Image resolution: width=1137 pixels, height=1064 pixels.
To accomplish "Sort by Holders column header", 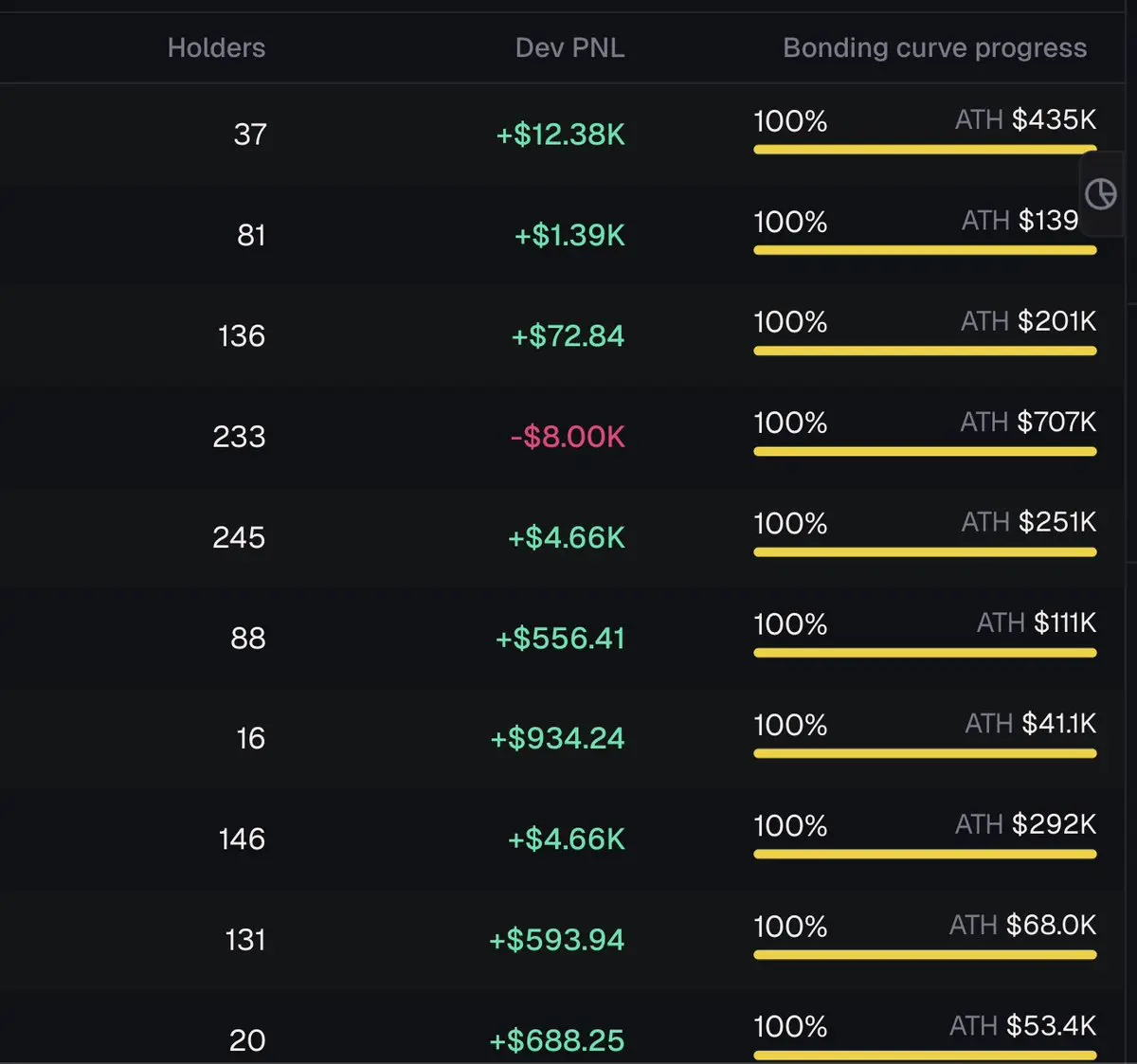I will click(216, 47).
